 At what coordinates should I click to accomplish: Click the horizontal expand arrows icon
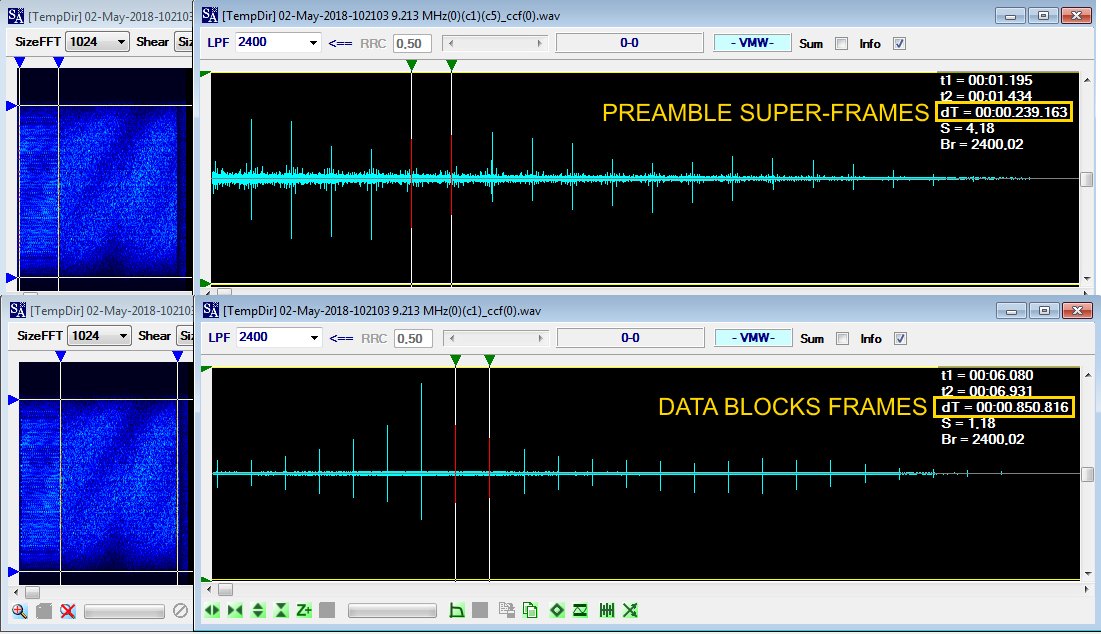212,610
